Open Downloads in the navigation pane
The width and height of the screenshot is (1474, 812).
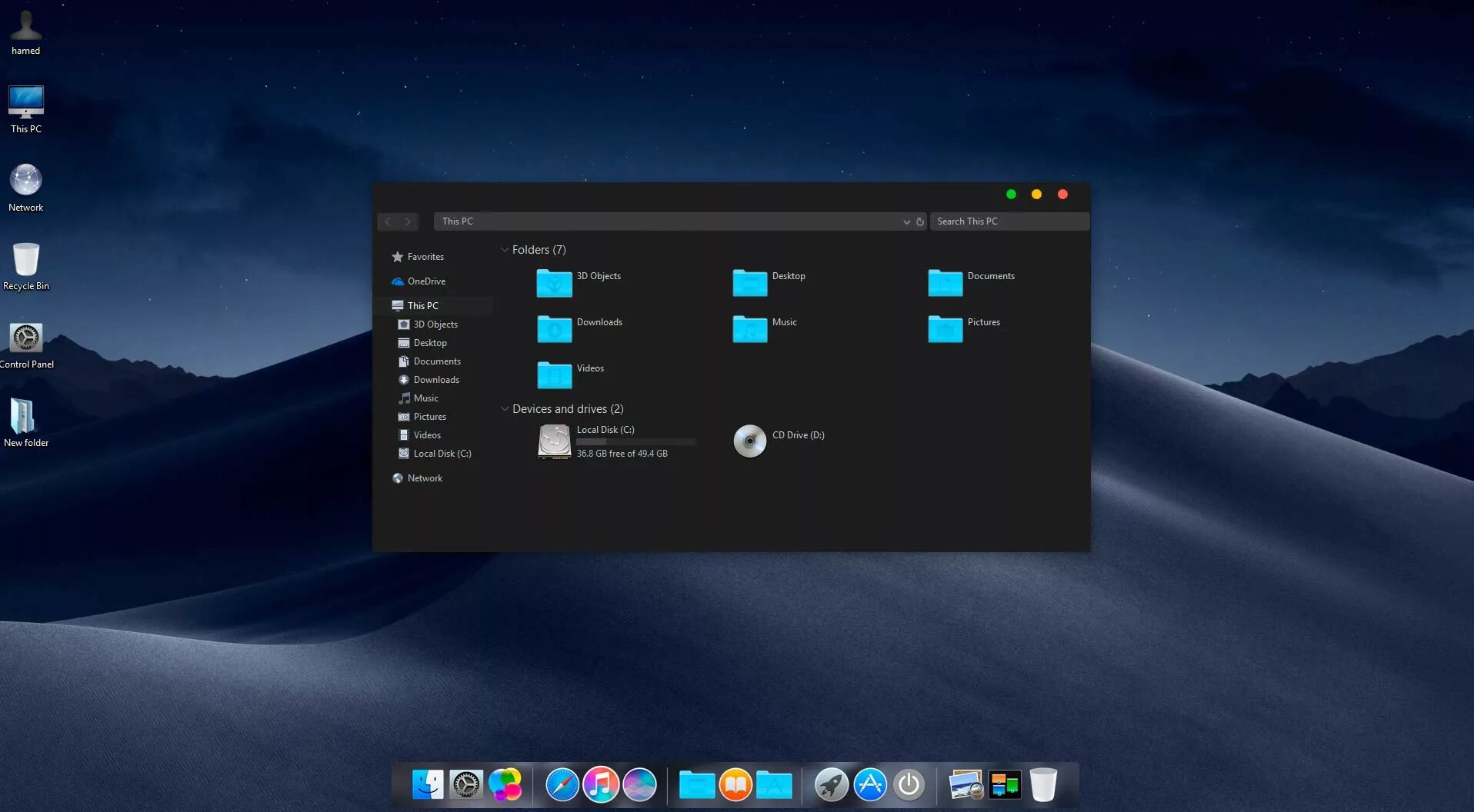[x=429, y=380]
